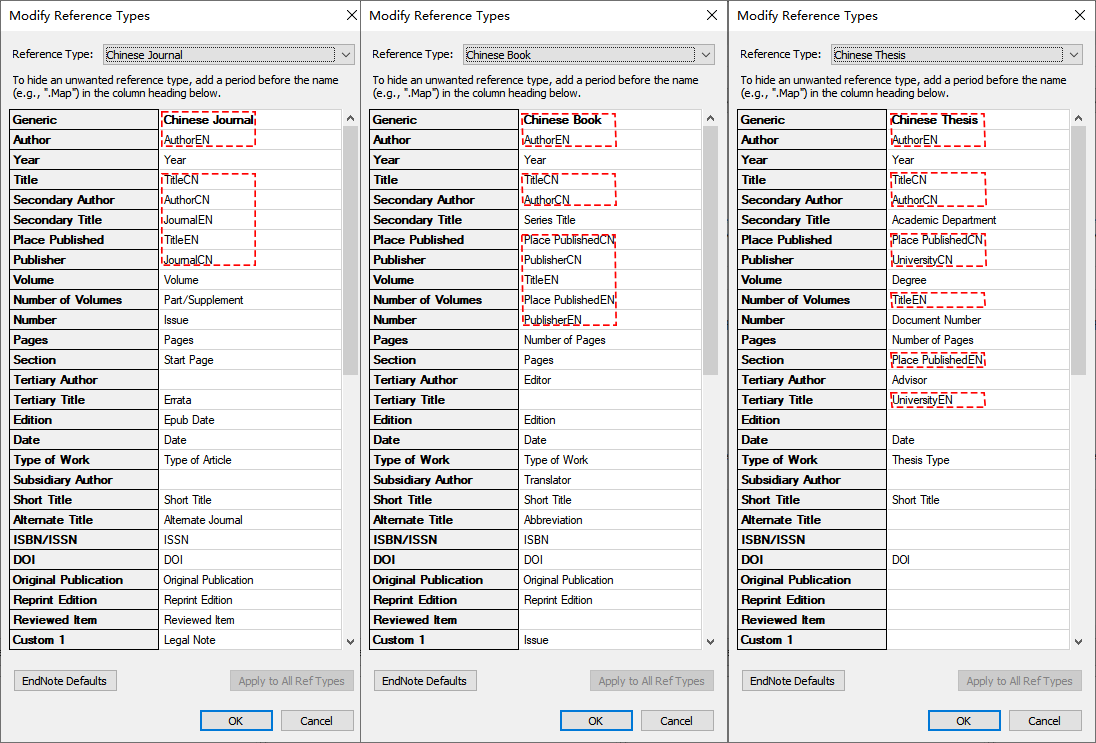Select 'Advisor' cell in Thesis window

coord(979,380)
